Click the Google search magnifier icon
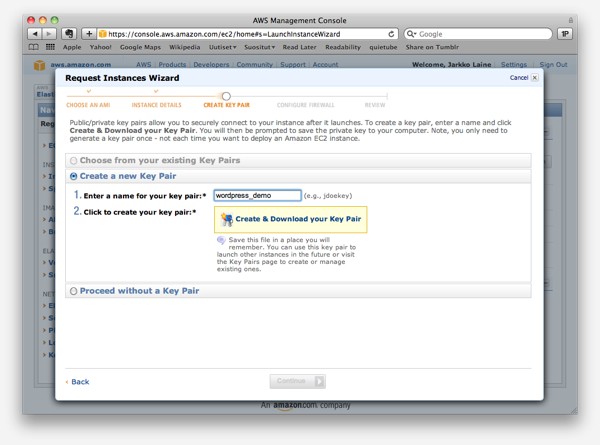 click(x=411, y=34)
